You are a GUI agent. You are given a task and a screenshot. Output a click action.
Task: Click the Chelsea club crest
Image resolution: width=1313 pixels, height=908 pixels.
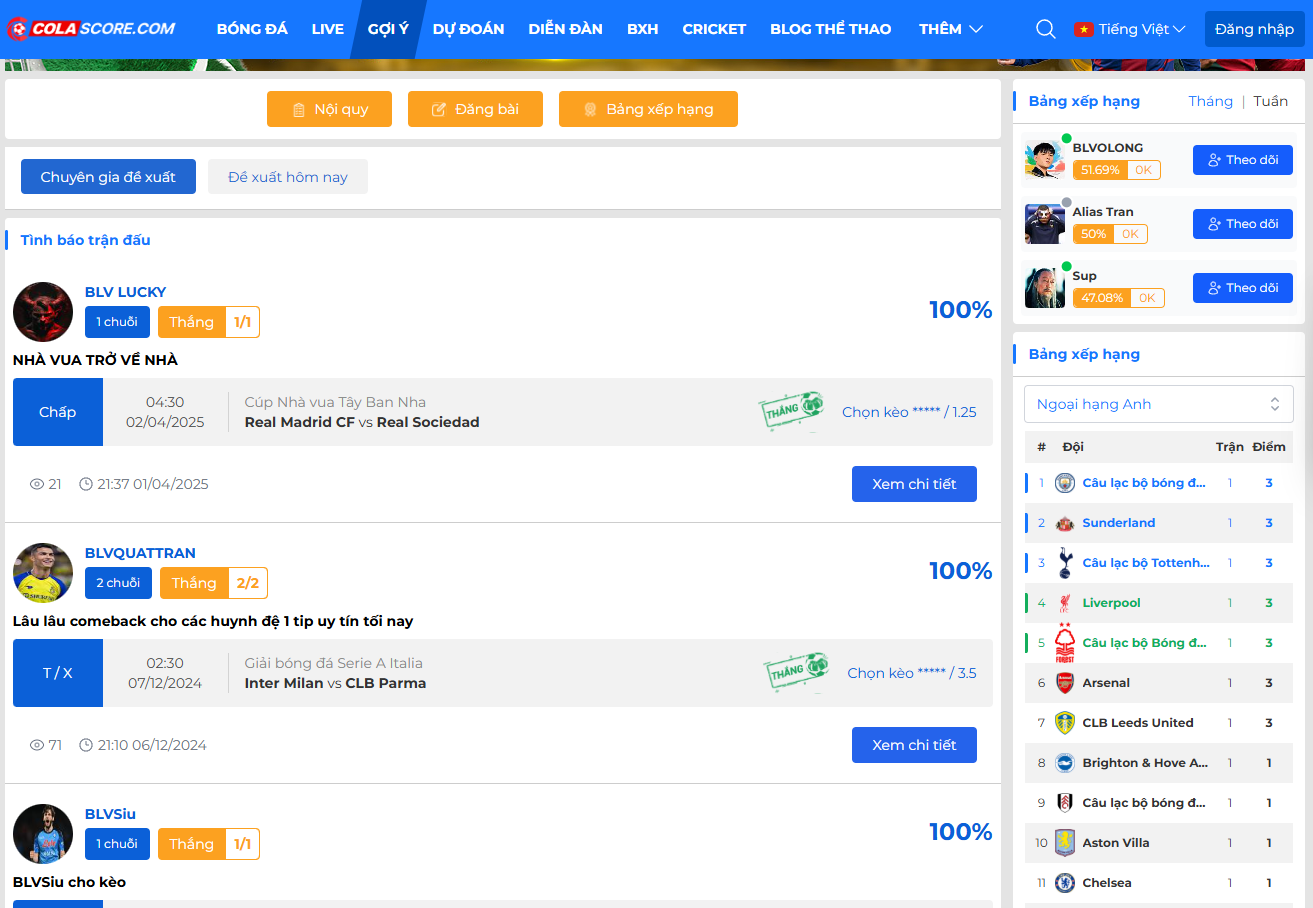click(1065, 883)
